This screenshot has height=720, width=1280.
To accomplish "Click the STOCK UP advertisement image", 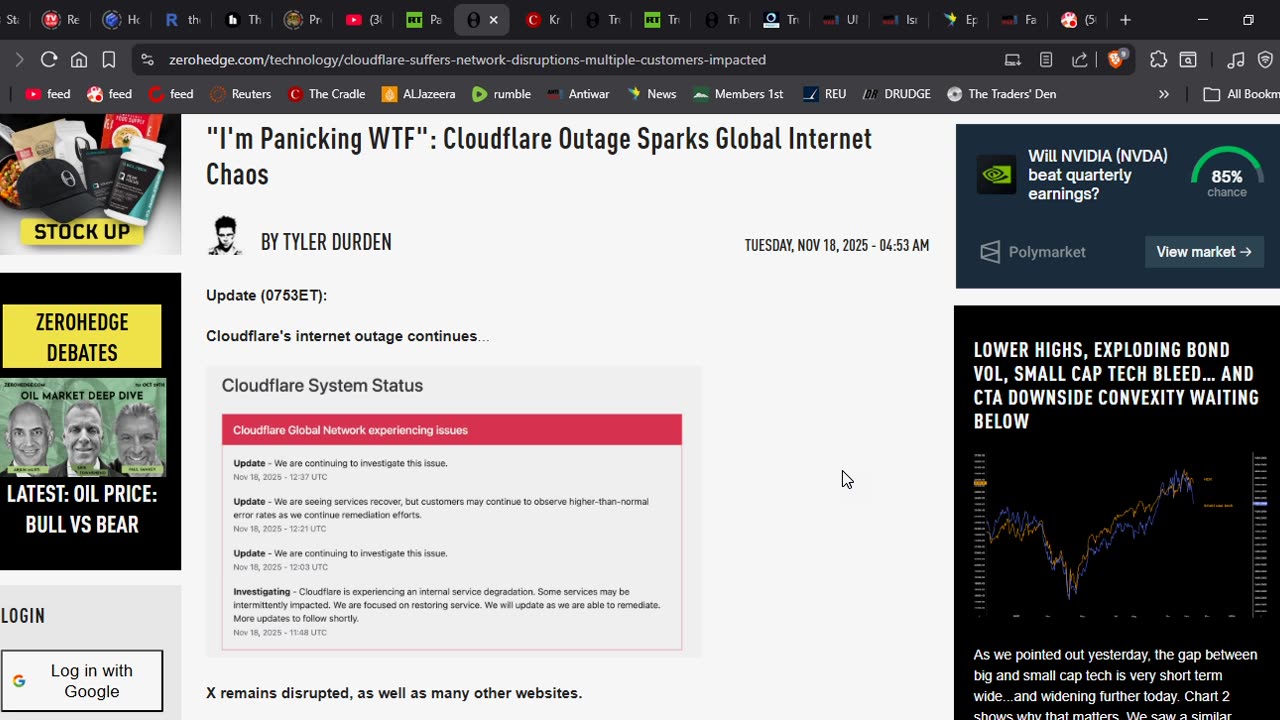I will click(x=90, y=183).
